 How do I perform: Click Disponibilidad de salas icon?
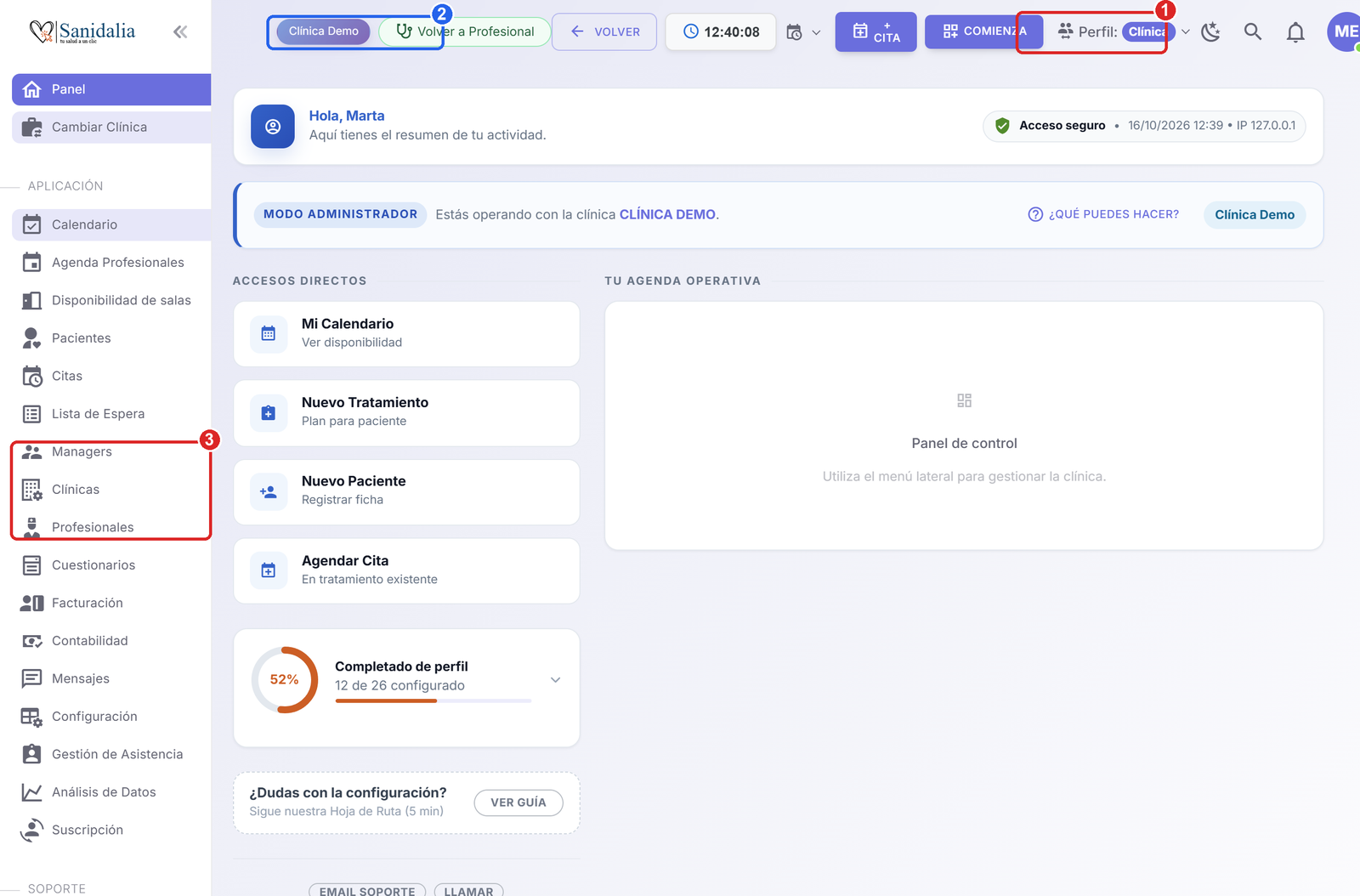[31, 300]
